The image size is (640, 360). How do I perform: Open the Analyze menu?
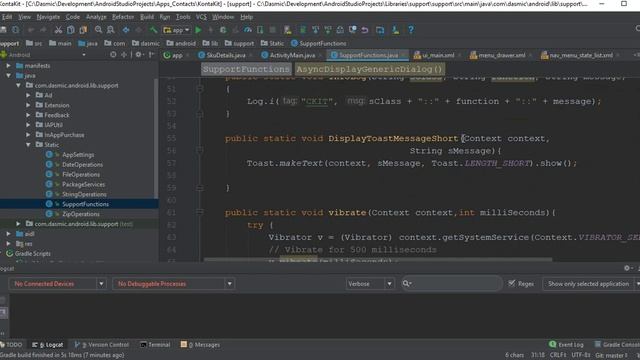tap(96, 17)
